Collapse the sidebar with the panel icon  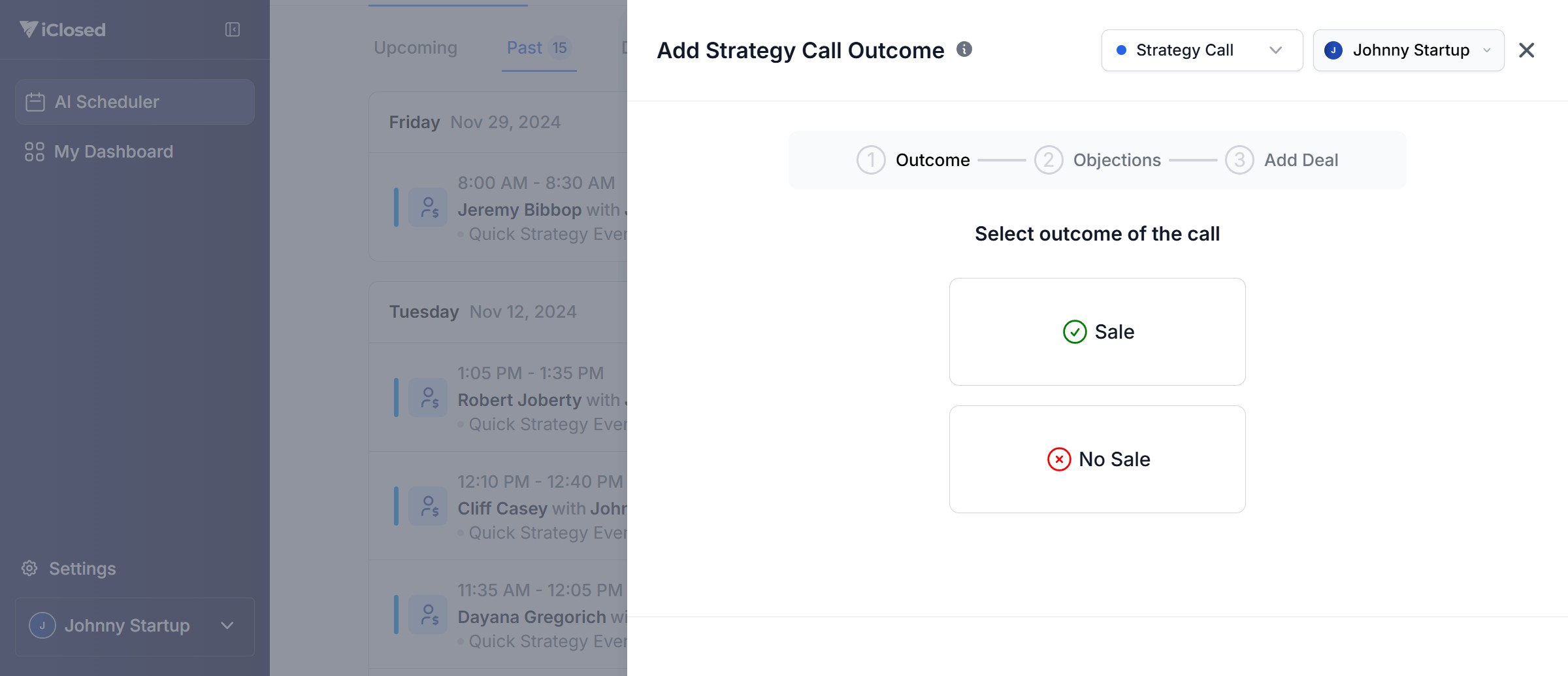tap(233, 29)
